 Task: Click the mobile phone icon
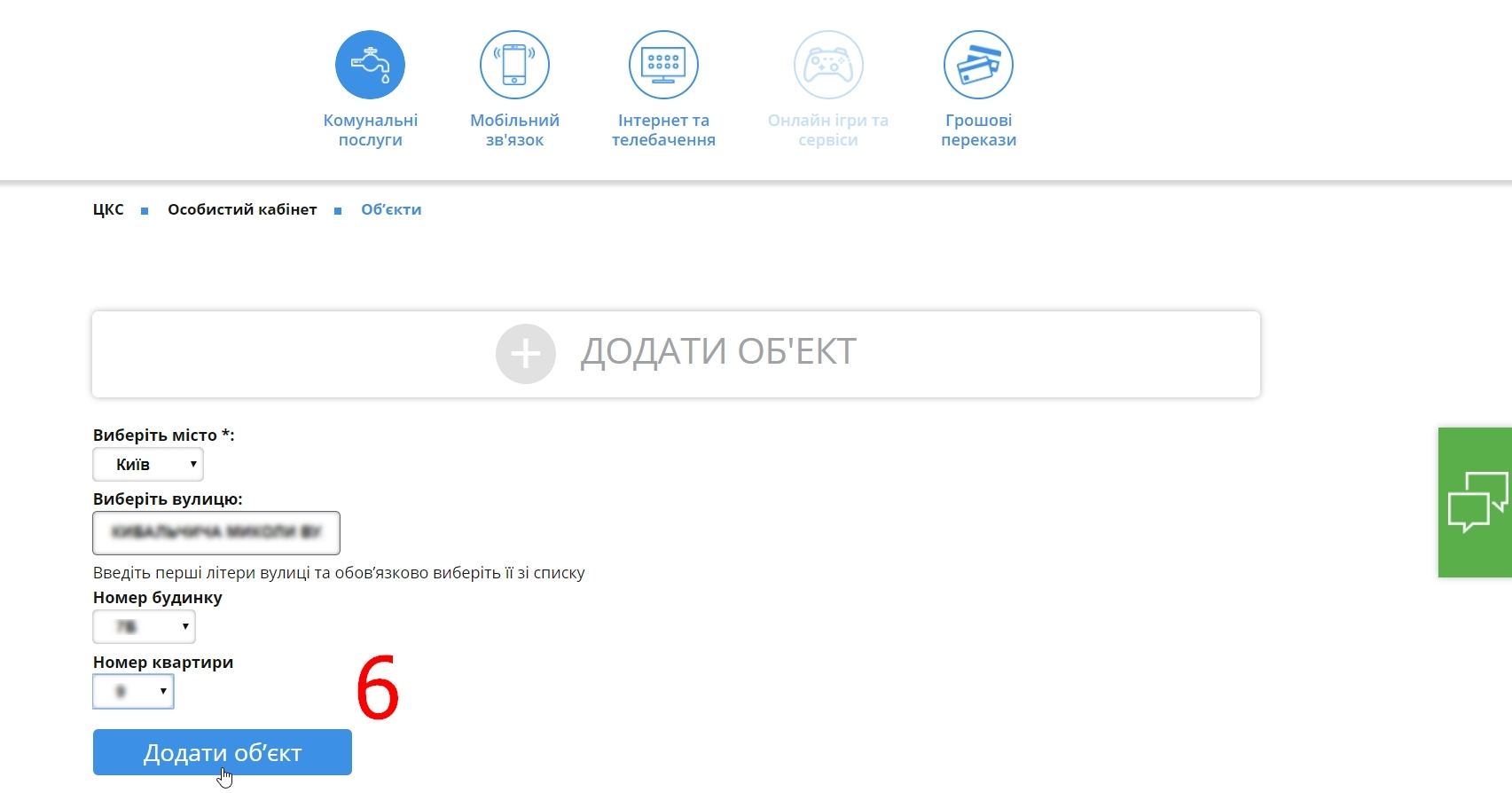[514, 65]
